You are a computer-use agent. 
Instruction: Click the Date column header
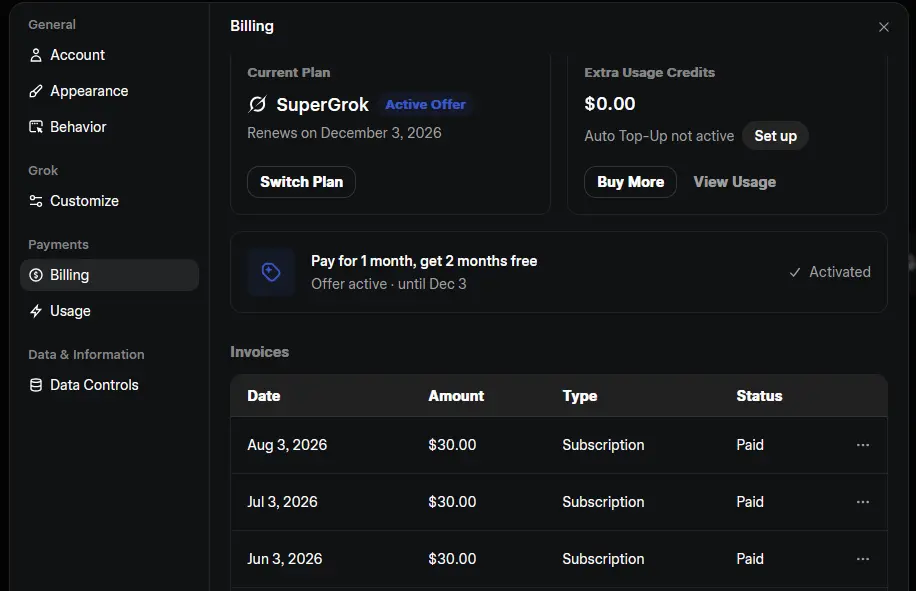click(263, 396)
